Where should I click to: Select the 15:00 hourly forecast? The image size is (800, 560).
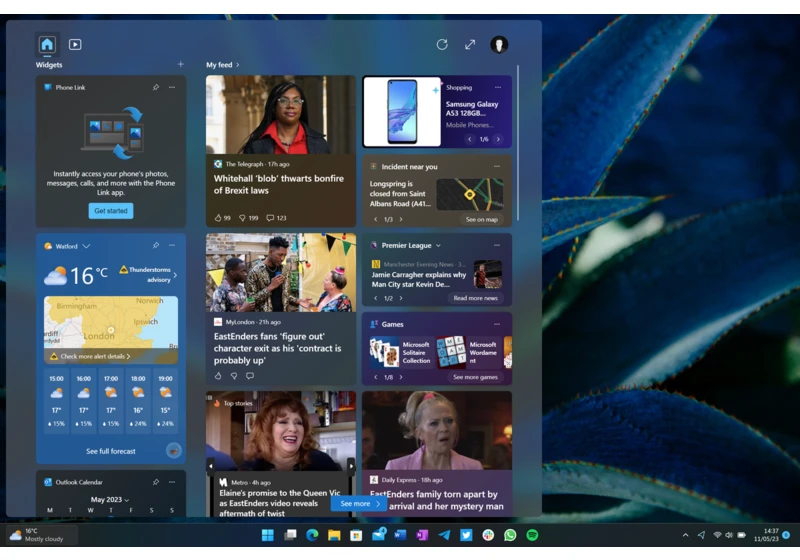tap(57, 401)
